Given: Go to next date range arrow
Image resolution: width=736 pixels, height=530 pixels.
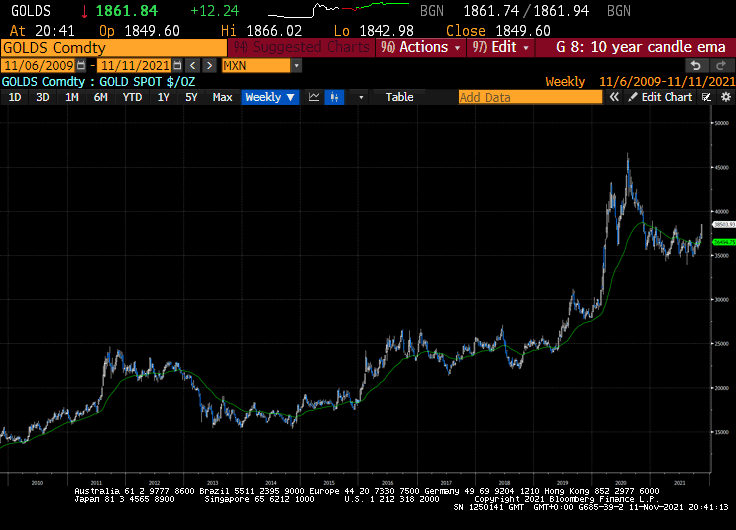Looking at the screenshot, I should click(x=209, y=66).
